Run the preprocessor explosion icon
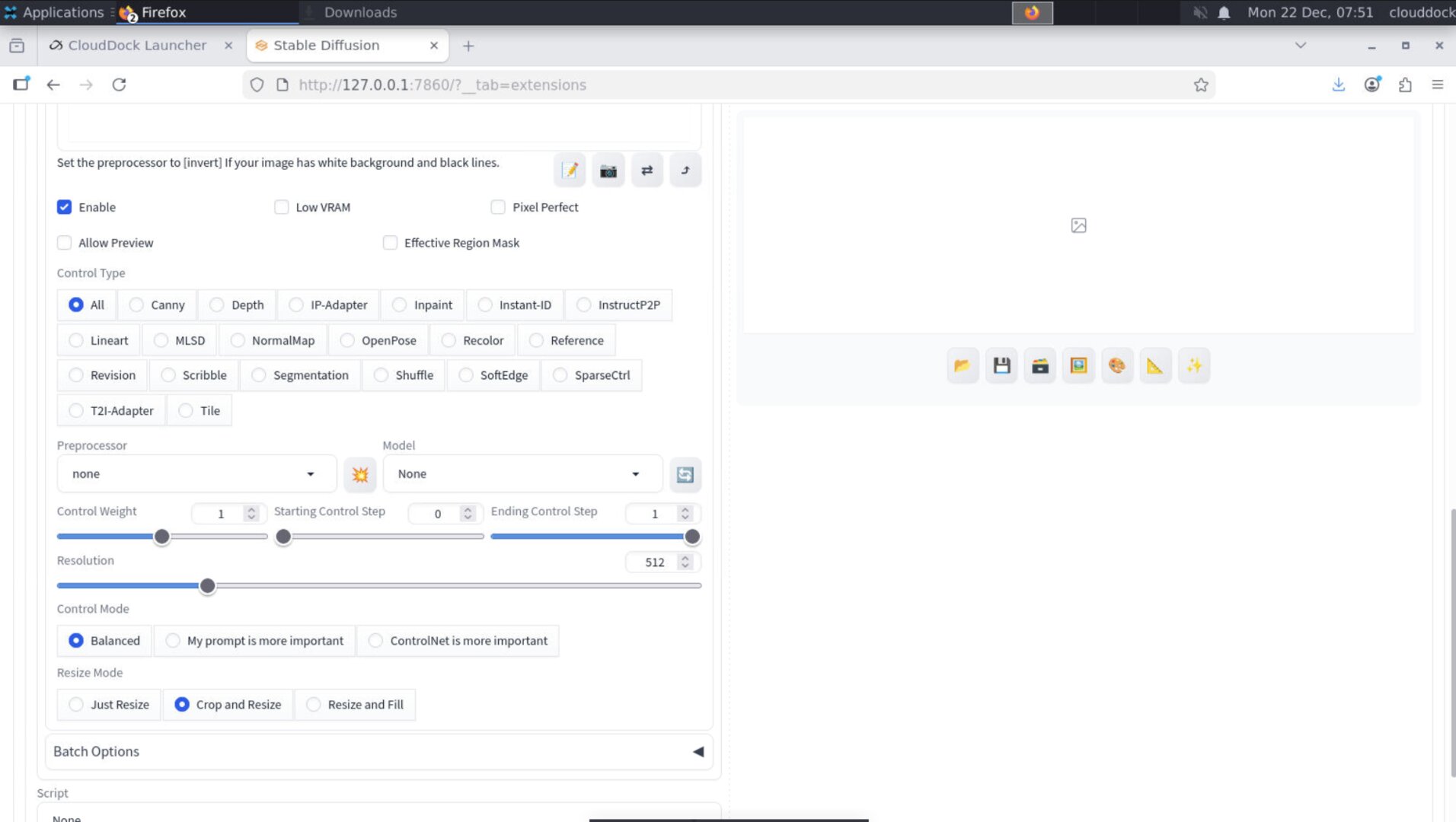 coord(359,473)
